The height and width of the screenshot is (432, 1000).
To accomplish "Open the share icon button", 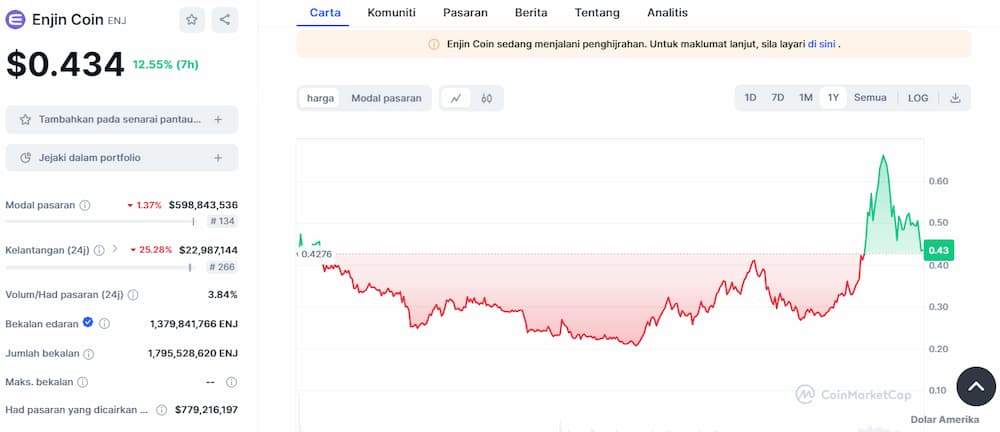I will pyautogui.click(x=224, y=20).
